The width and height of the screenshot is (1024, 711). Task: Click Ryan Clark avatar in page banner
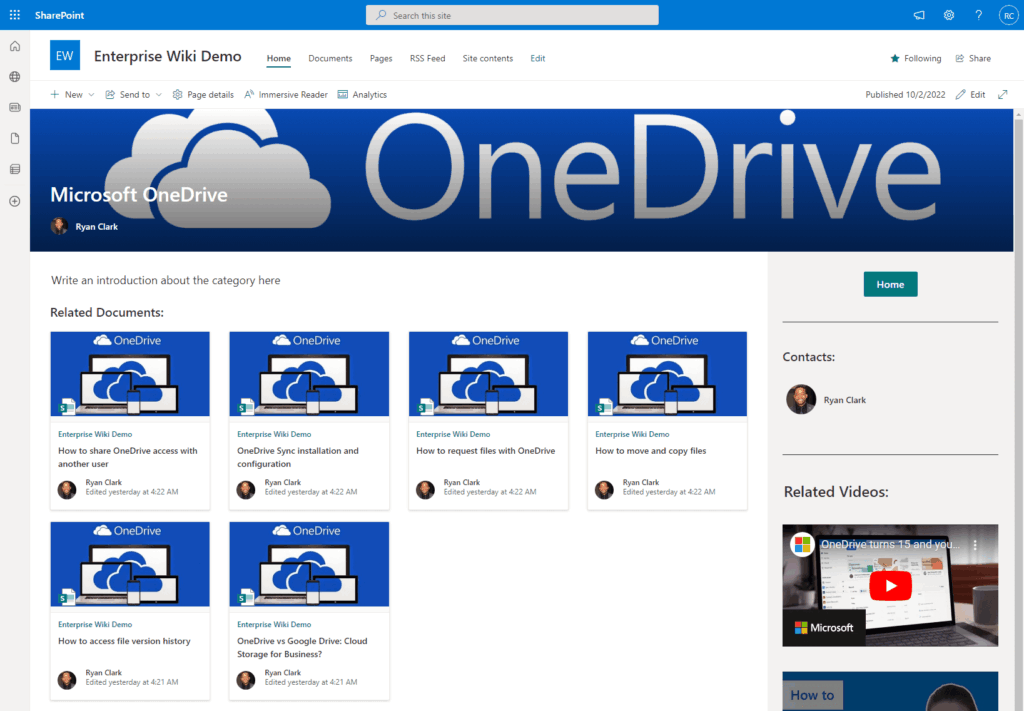(59, 226)
